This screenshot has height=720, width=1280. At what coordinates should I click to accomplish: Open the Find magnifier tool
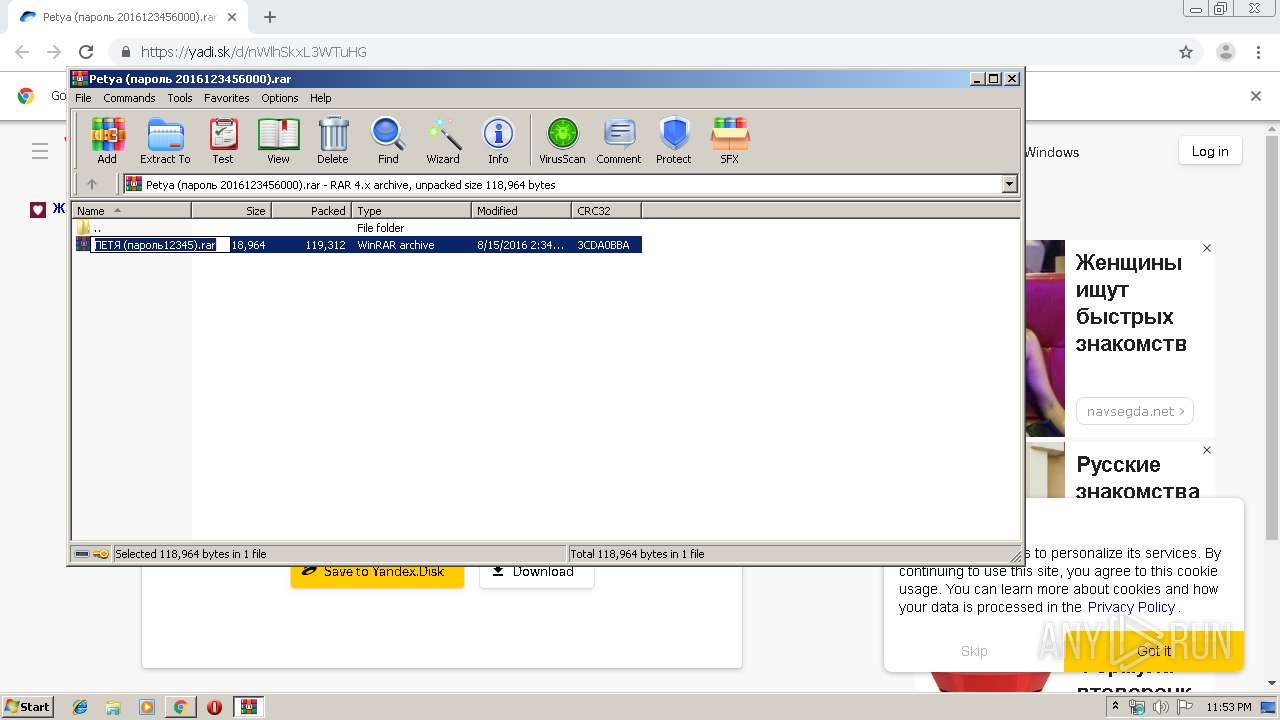click(388, 140)
